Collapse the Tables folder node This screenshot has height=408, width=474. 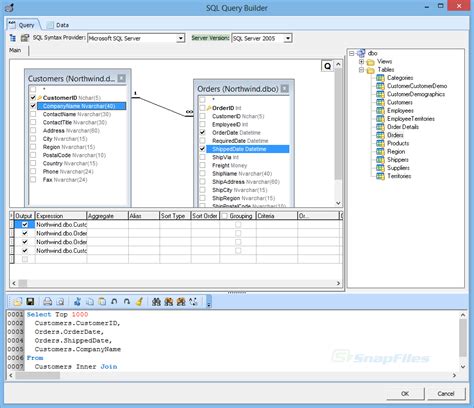click(361, 70)
